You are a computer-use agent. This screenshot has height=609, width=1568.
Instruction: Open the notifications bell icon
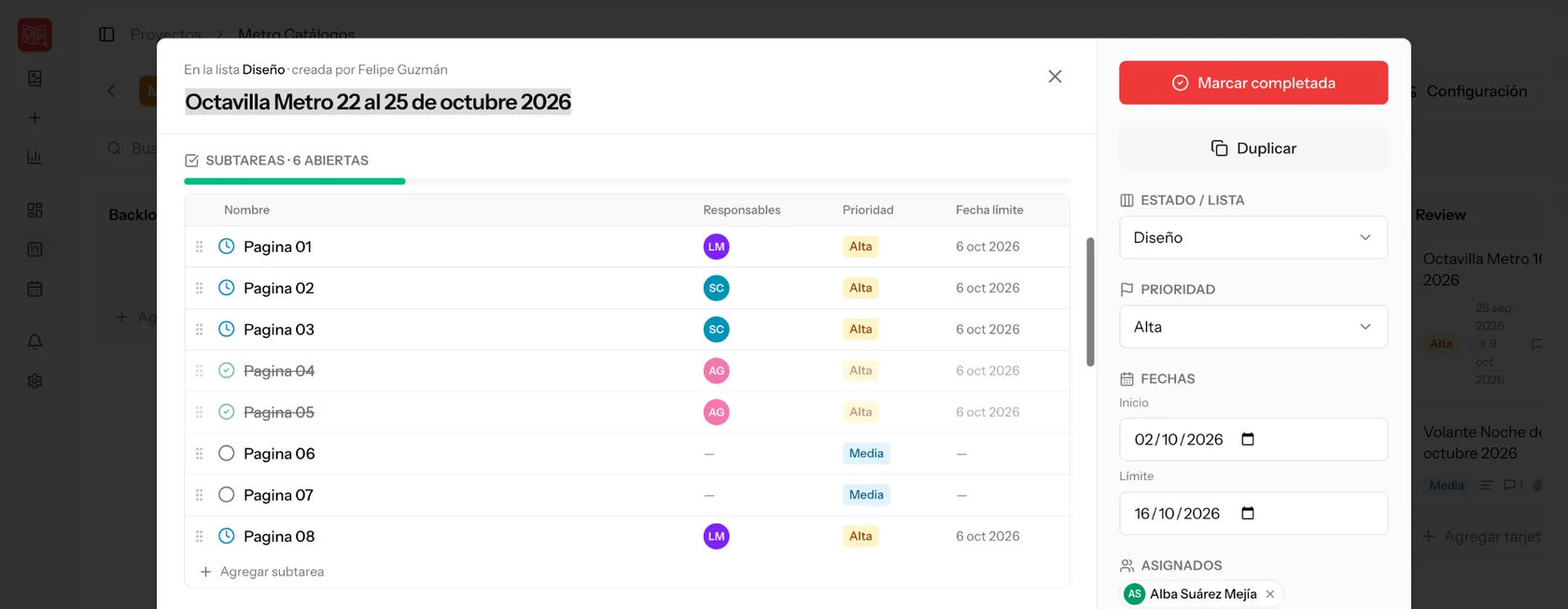click(x=35, y=342)
